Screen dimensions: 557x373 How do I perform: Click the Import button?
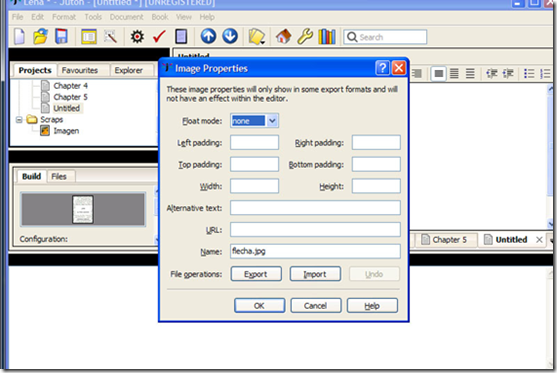(315, 274)
